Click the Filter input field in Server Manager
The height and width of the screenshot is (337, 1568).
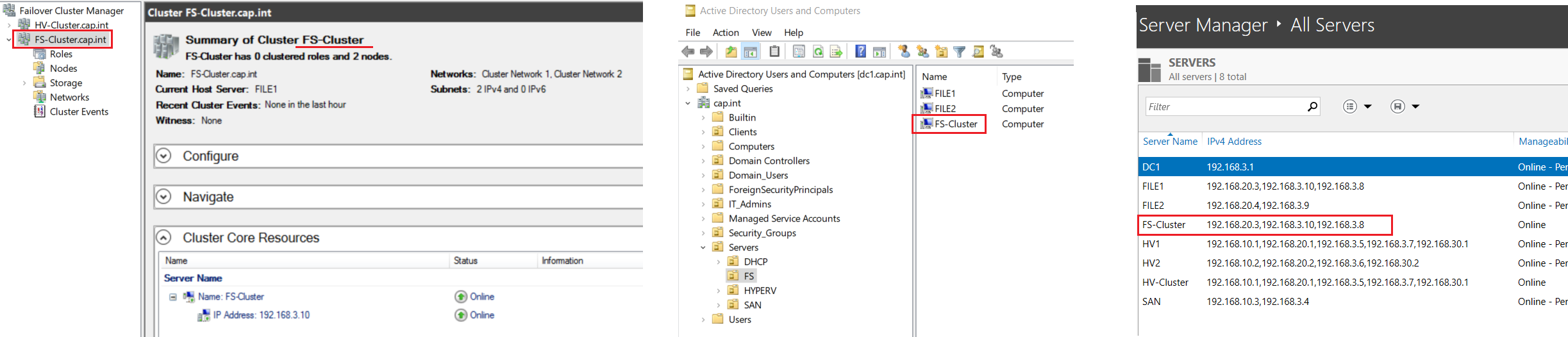1225,107
